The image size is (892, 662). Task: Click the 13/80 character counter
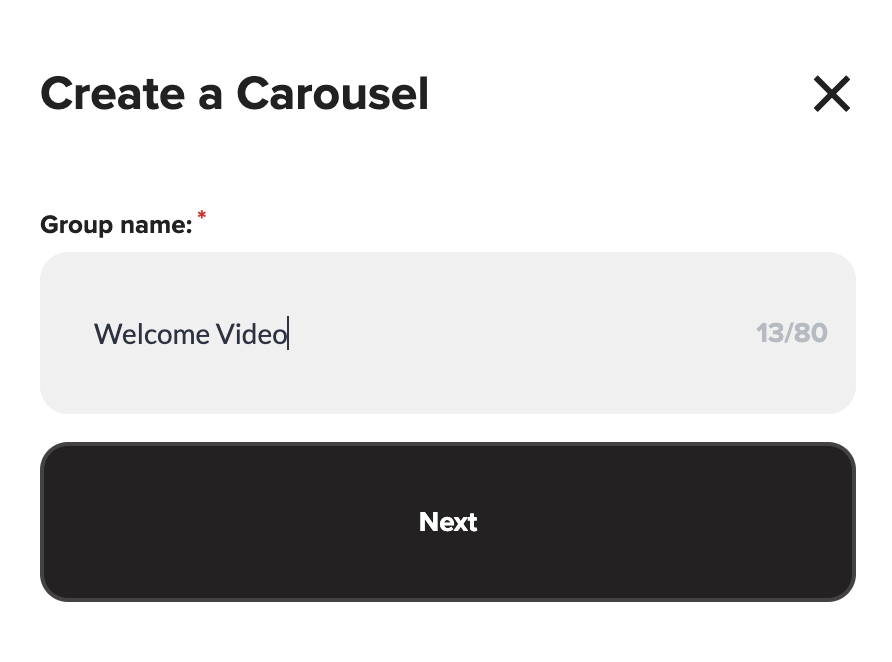[x=791, y=333]
